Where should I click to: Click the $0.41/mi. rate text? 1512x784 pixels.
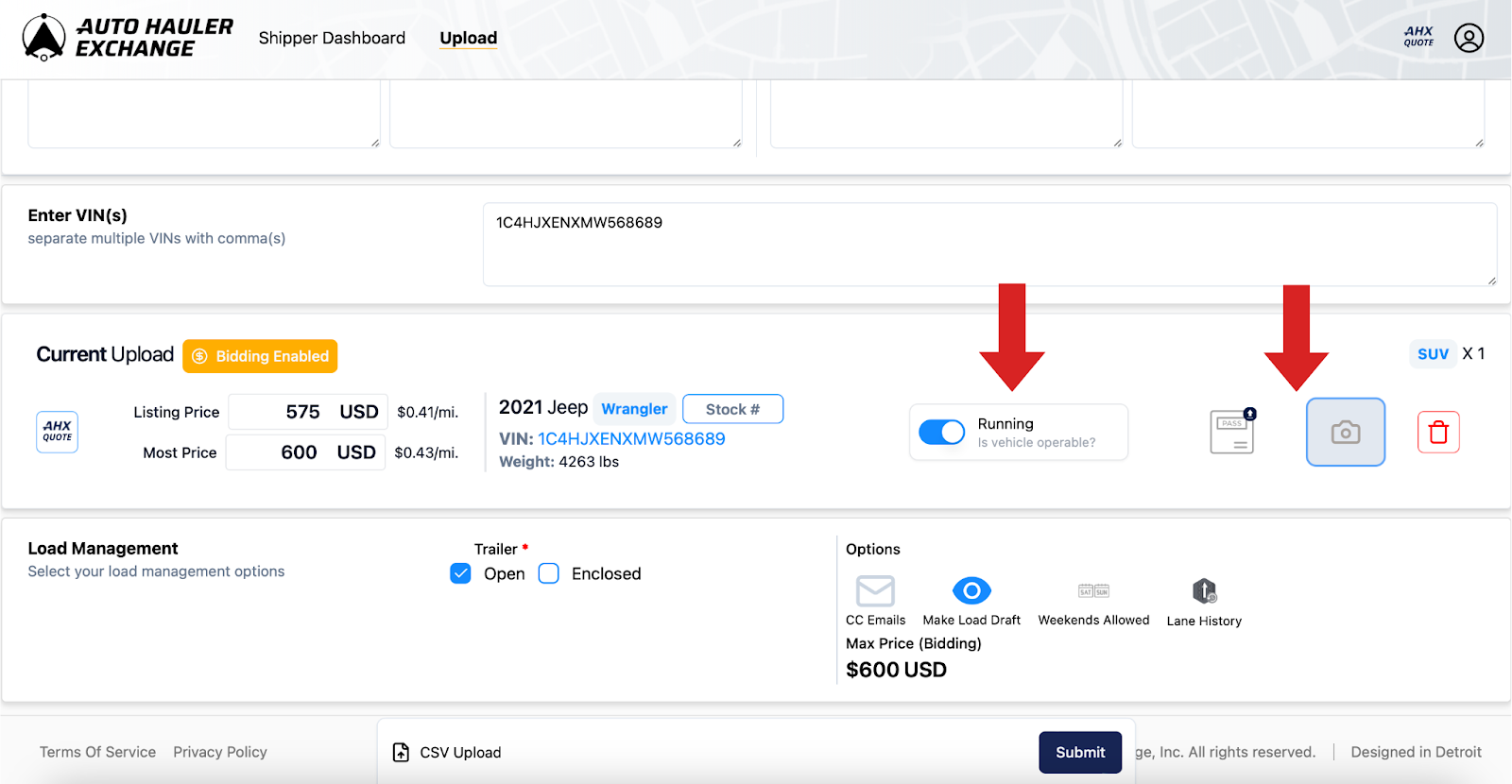pos(427,412)
